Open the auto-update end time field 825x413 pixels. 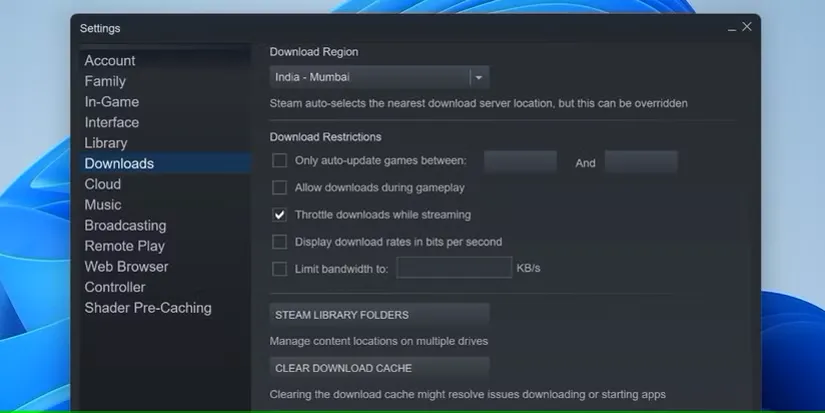click(x=641, y=162)
